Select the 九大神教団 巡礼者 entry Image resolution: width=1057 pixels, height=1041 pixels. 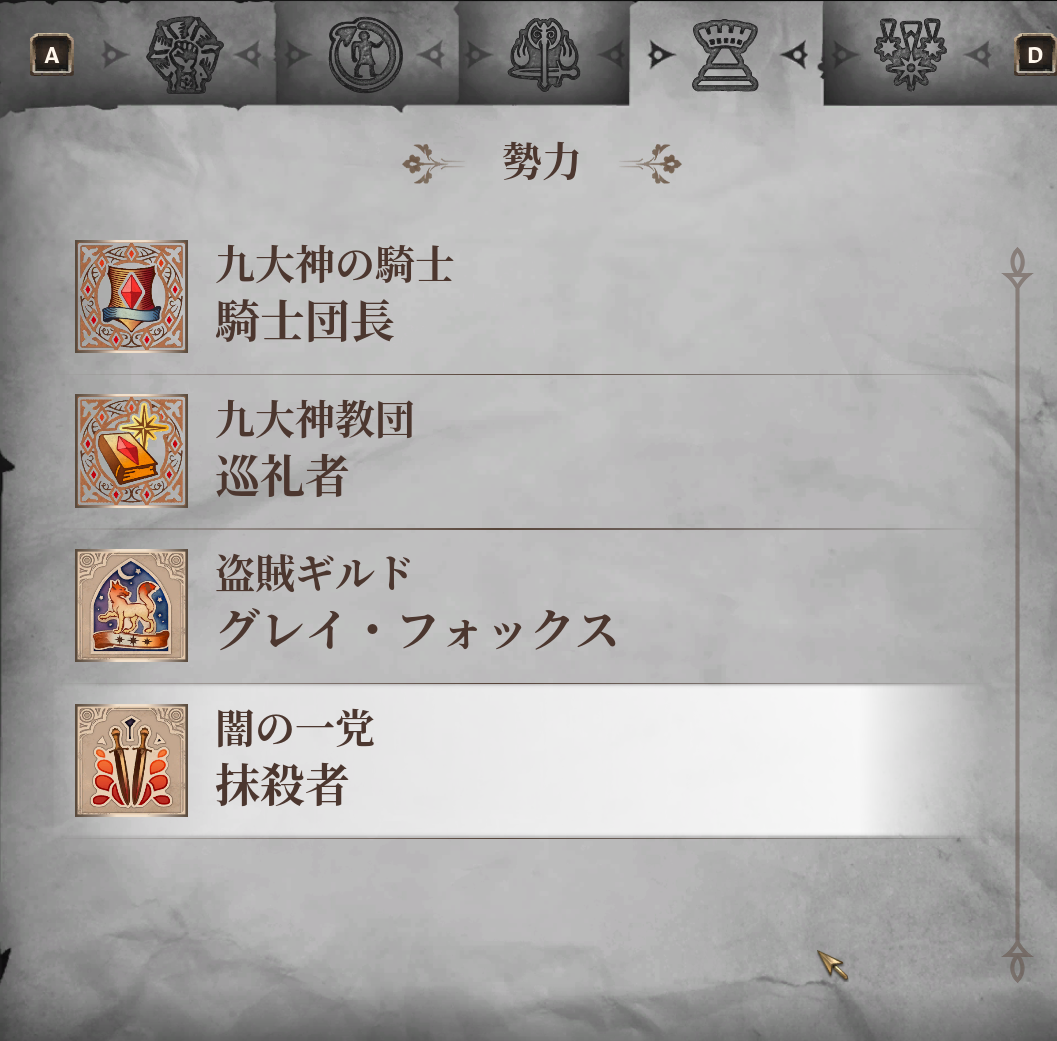pos(526,451)
